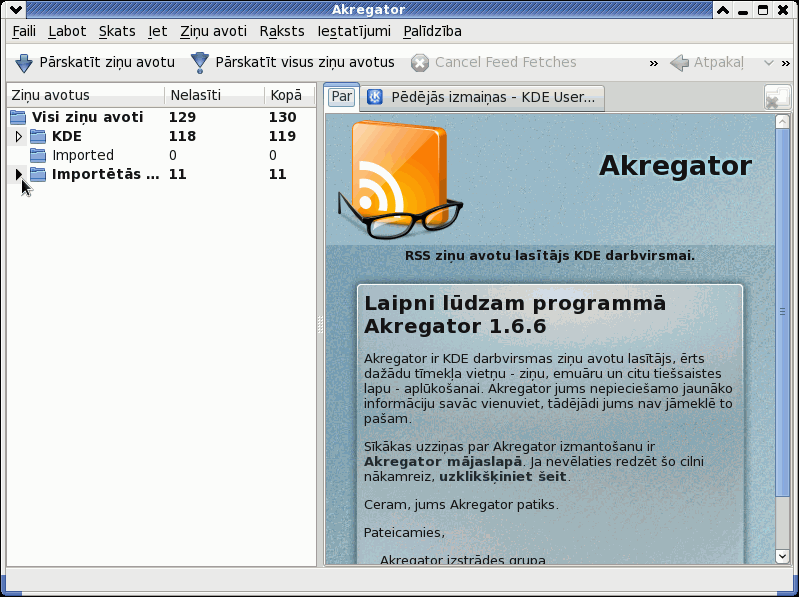
Task: Select the KDE feed row label
Action: 67,136
